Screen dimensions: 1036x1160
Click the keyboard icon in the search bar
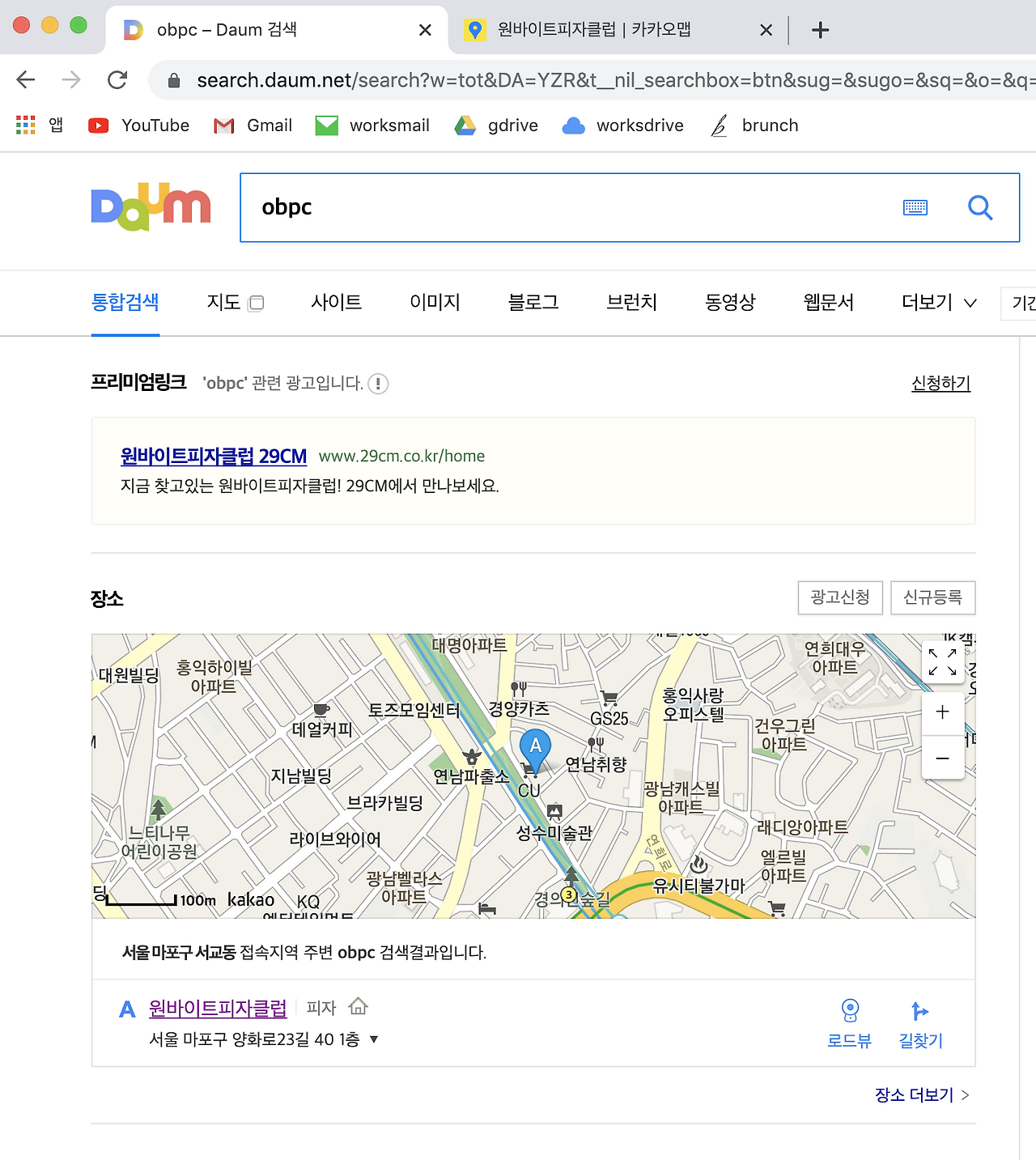(x=915, y=207)
